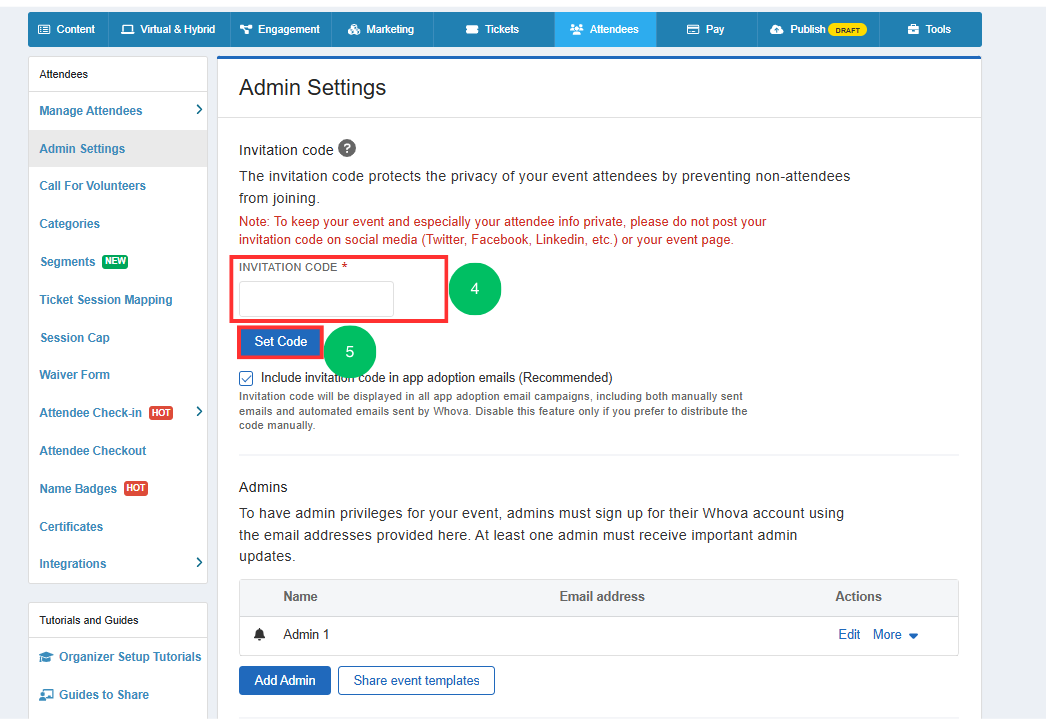Image resolution: width=1046 pixels, height=719 pixels.
Task: Click the Add Admin button
Action: tap(284, 681)
